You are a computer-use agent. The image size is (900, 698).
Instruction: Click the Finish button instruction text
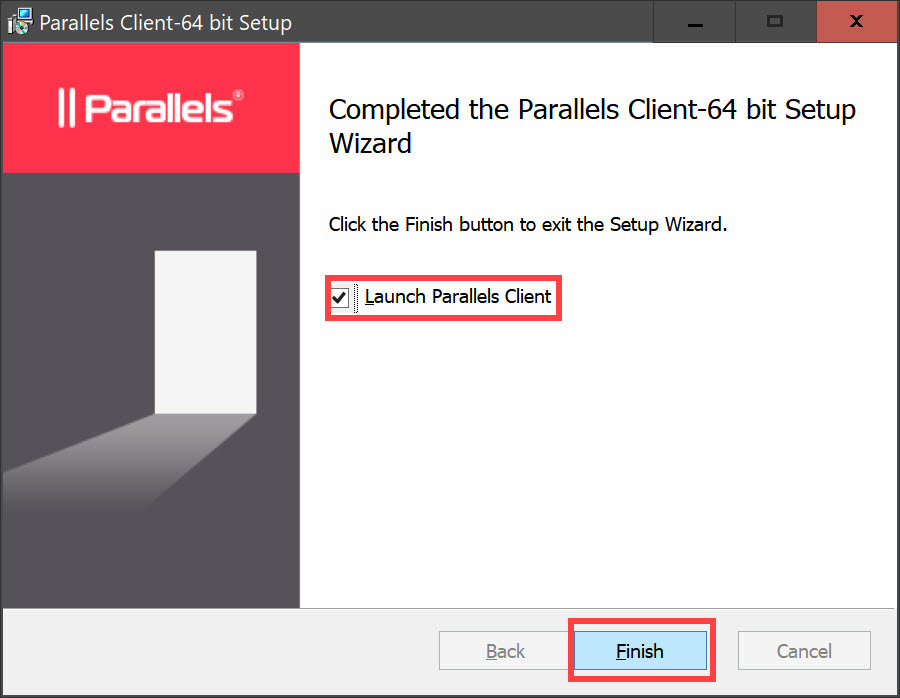(527, 225)
